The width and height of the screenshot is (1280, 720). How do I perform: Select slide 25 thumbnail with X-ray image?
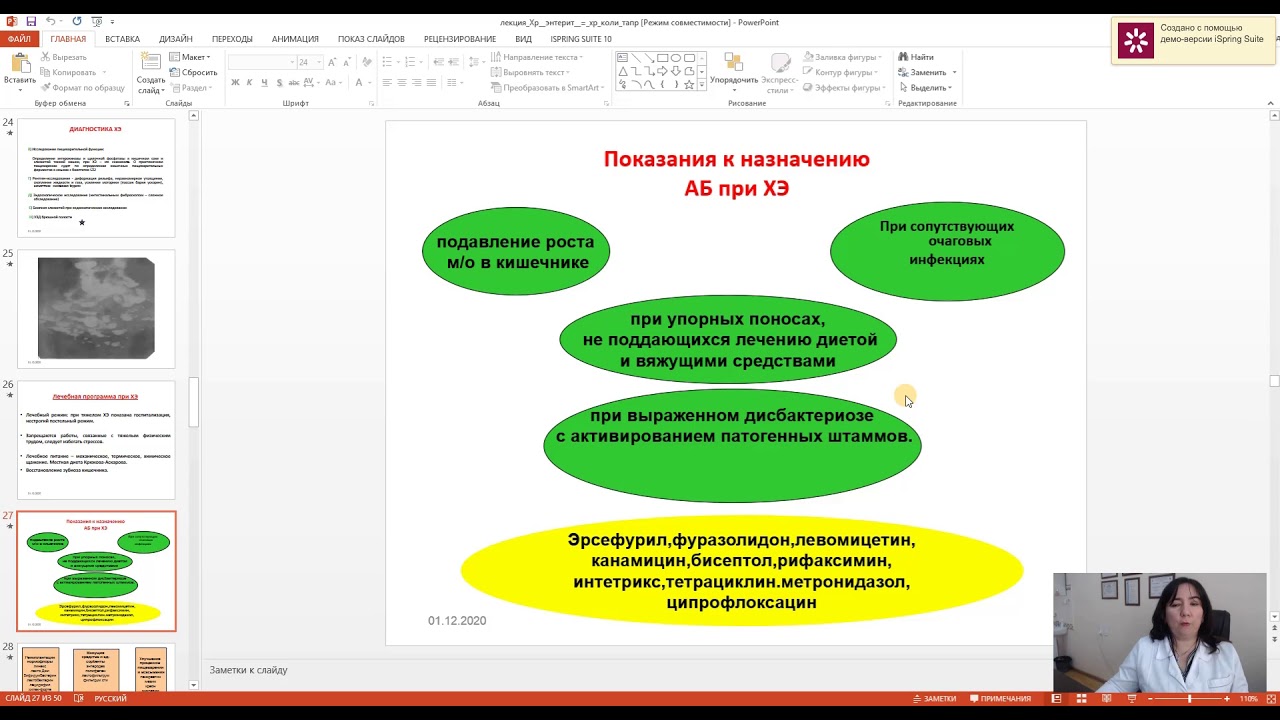point(96,309)
